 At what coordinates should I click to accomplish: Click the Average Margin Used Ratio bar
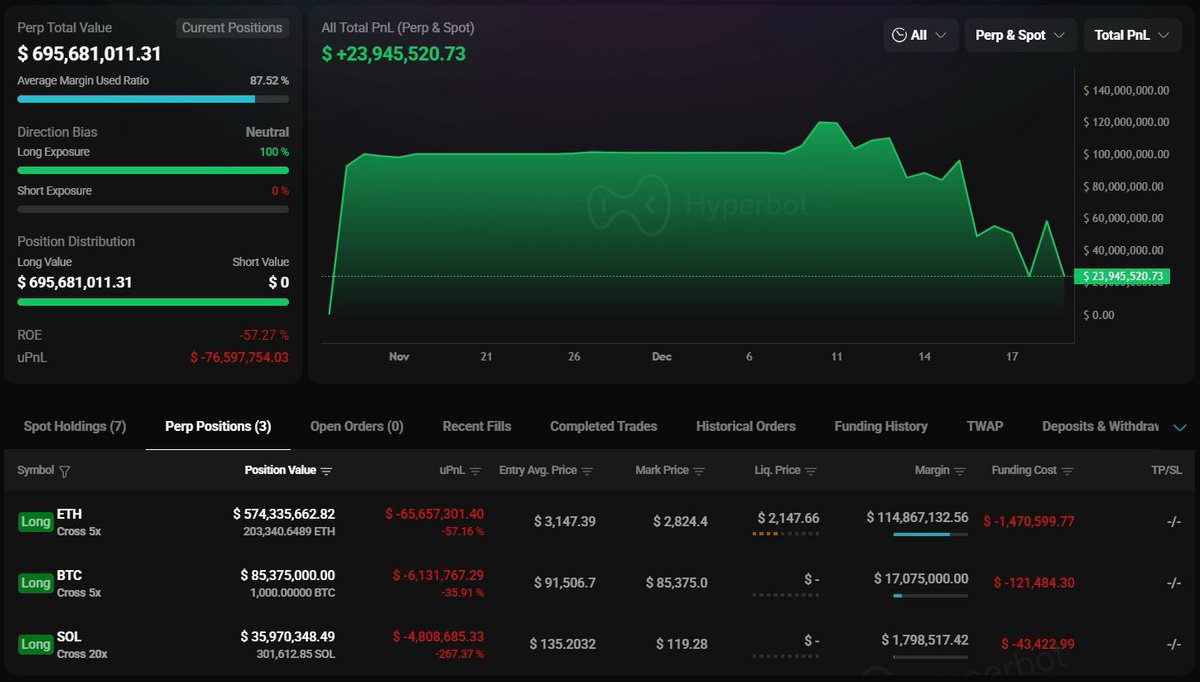[x=153, y=99]
